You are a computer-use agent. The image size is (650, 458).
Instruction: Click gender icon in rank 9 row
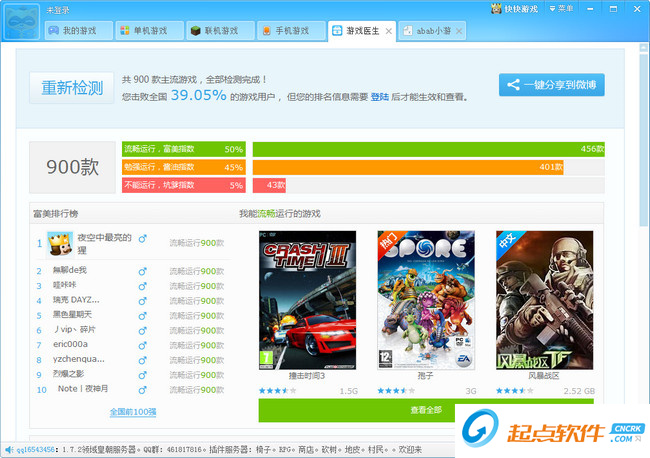[142, 376]
